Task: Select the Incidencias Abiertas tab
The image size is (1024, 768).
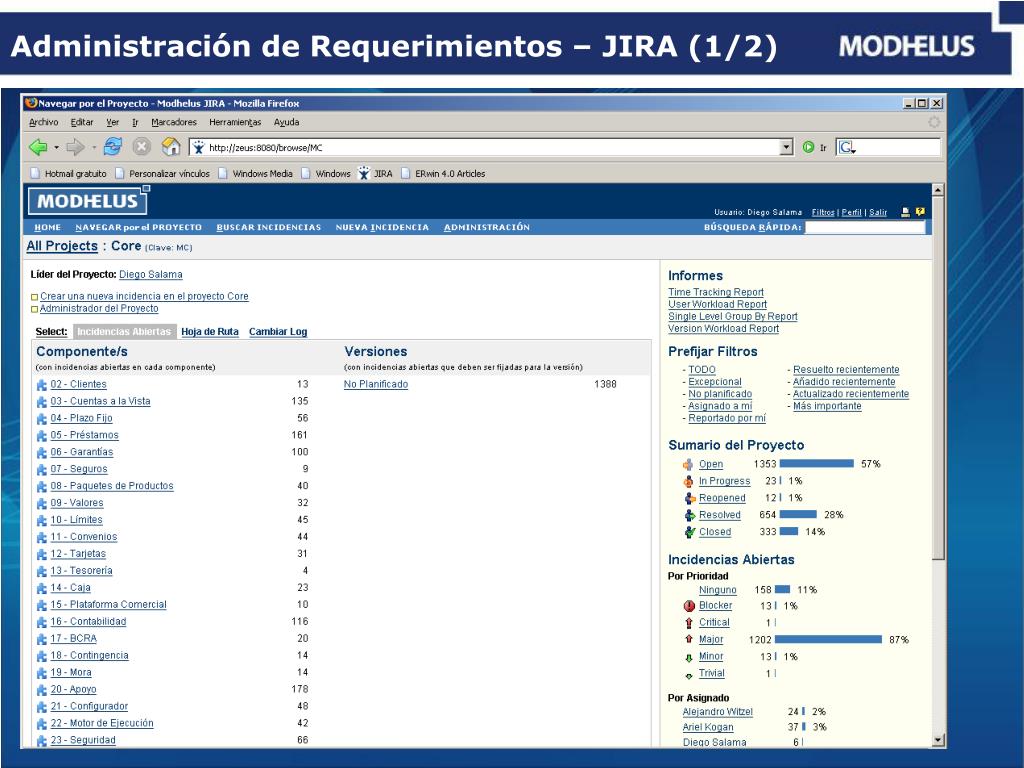Action: pyautogui.click(x=124, y=332)
